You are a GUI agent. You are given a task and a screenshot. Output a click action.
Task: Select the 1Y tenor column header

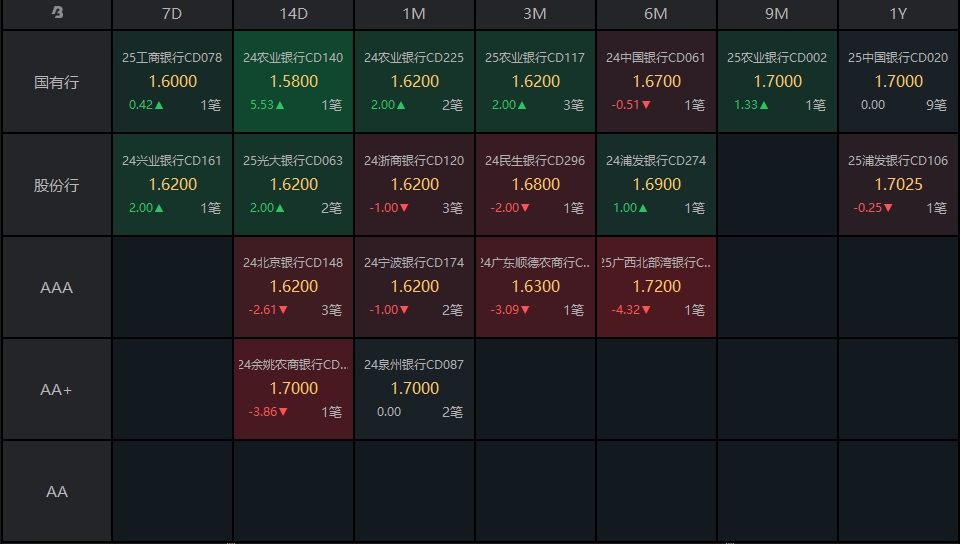pyautogui.click(x=898, y=14)
